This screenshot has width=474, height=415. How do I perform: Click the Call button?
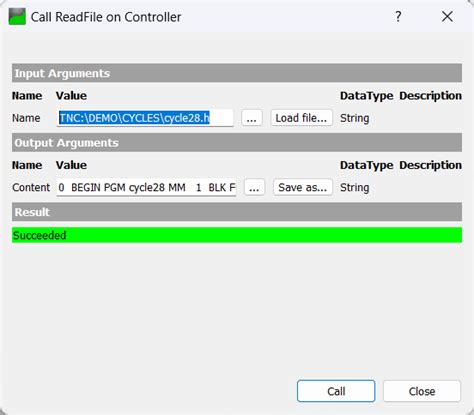coord(336,391)
